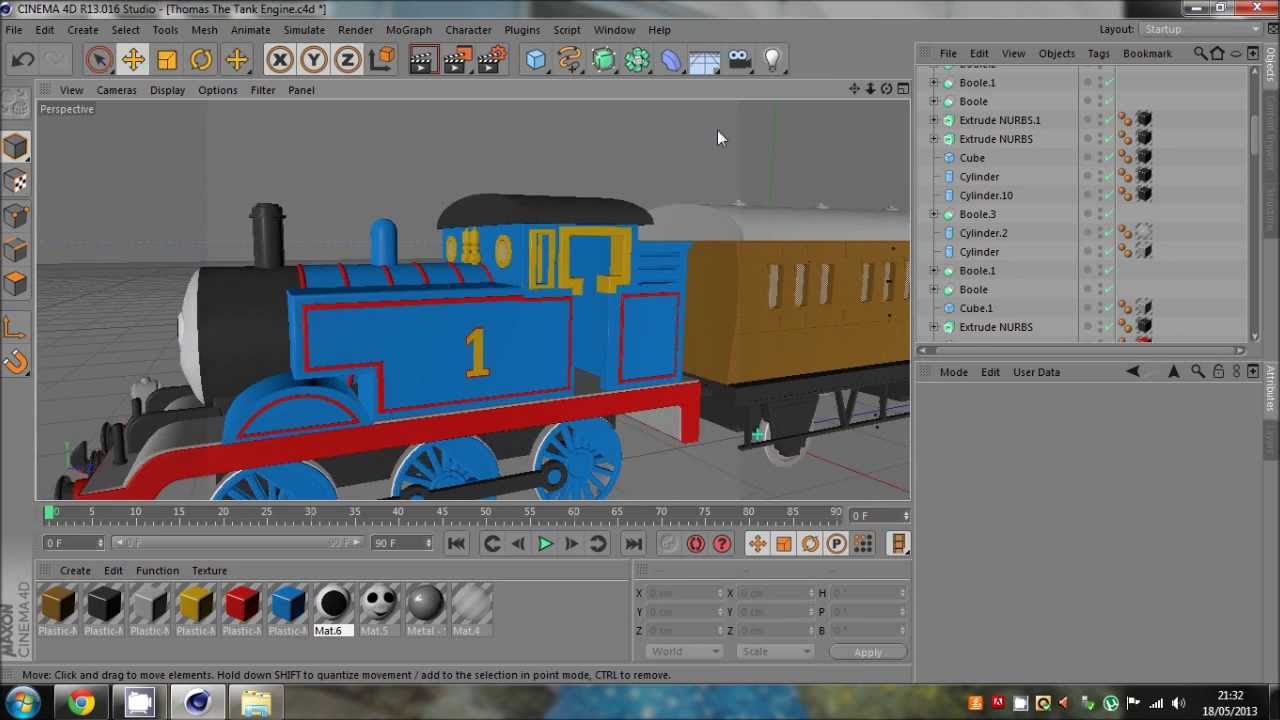
Task: Select the Texture mode checkerboard icon
Action: (x=15, y=181)
